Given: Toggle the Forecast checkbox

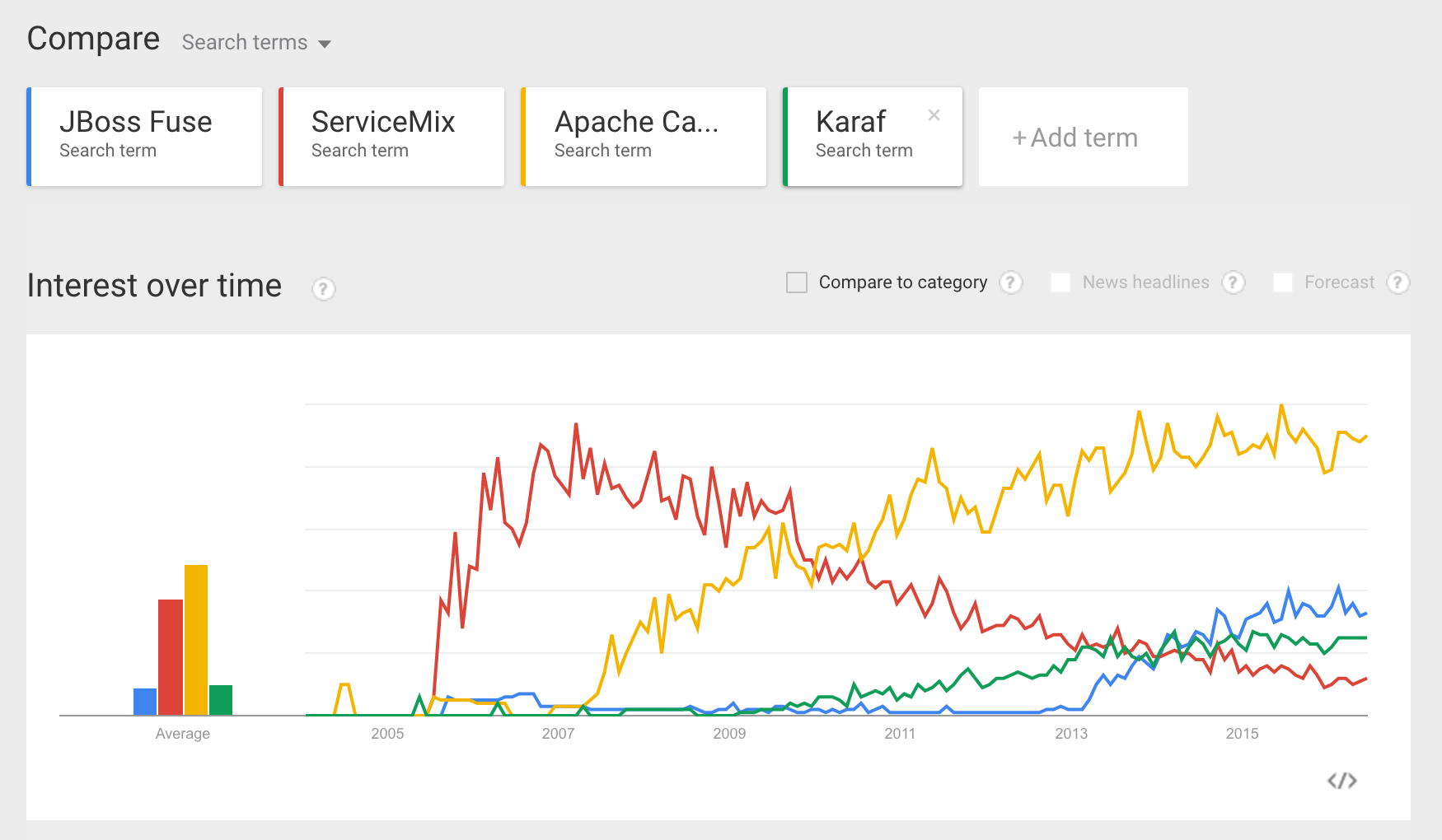Looking at the screenshot, I should coord(1283,282).
